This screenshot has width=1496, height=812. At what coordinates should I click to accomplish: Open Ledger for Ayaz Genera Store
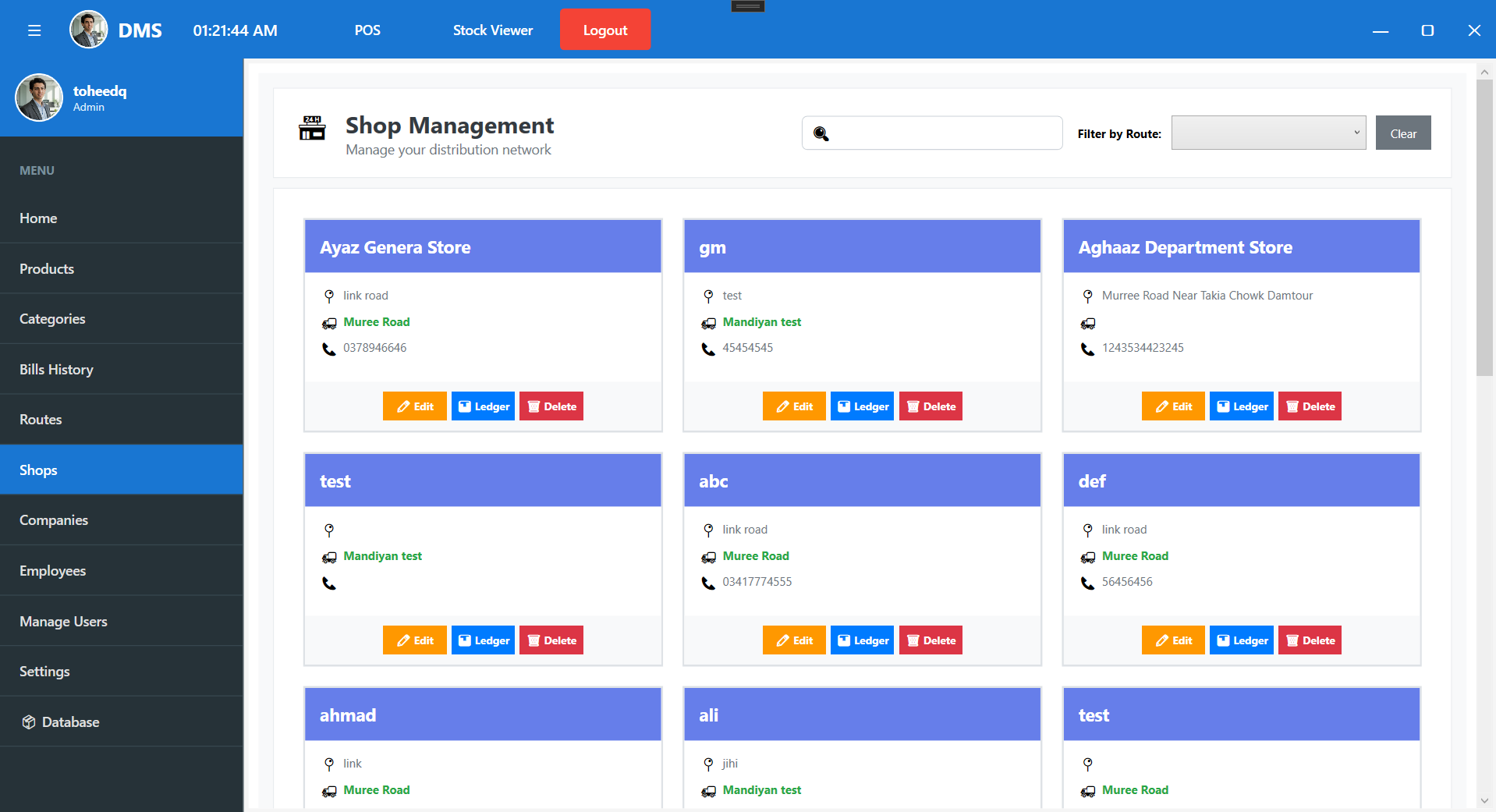pos(484,406)
